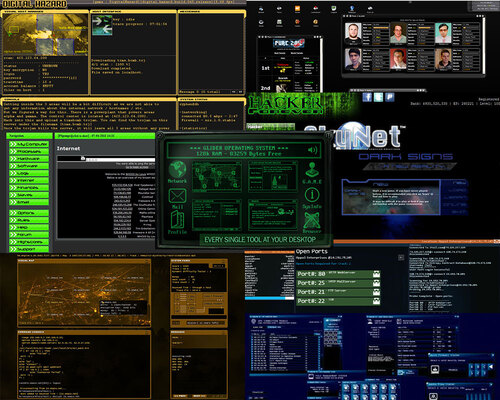
Task: Select the Port#: 22 row
Action: tap(339, 301)
